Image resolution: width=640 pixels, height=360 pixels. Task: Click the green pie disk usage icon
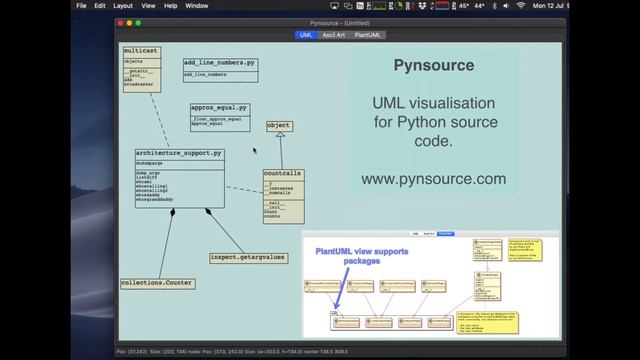(x=399, y=6)
